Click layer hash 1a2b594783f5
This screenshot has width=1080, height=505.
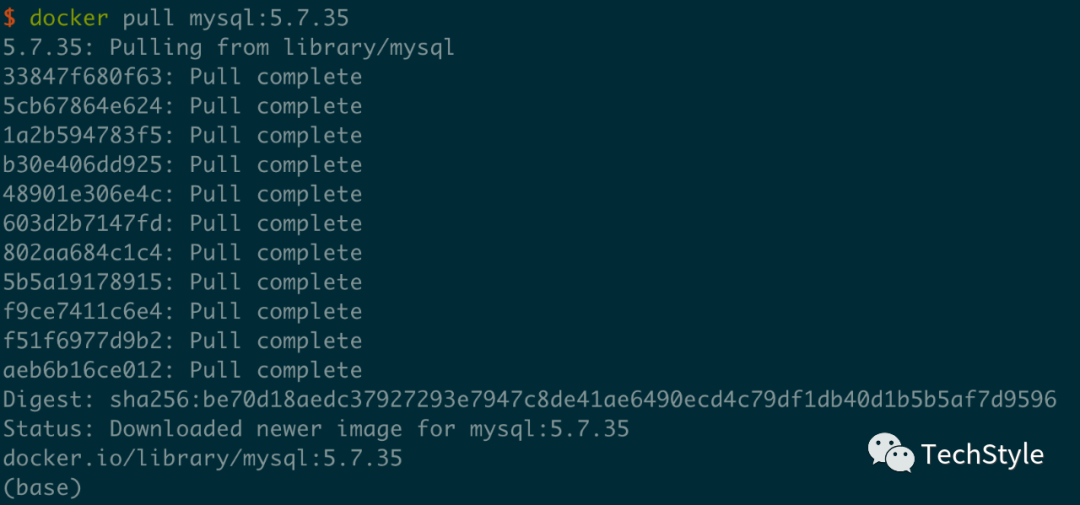[x=88, y=135]
